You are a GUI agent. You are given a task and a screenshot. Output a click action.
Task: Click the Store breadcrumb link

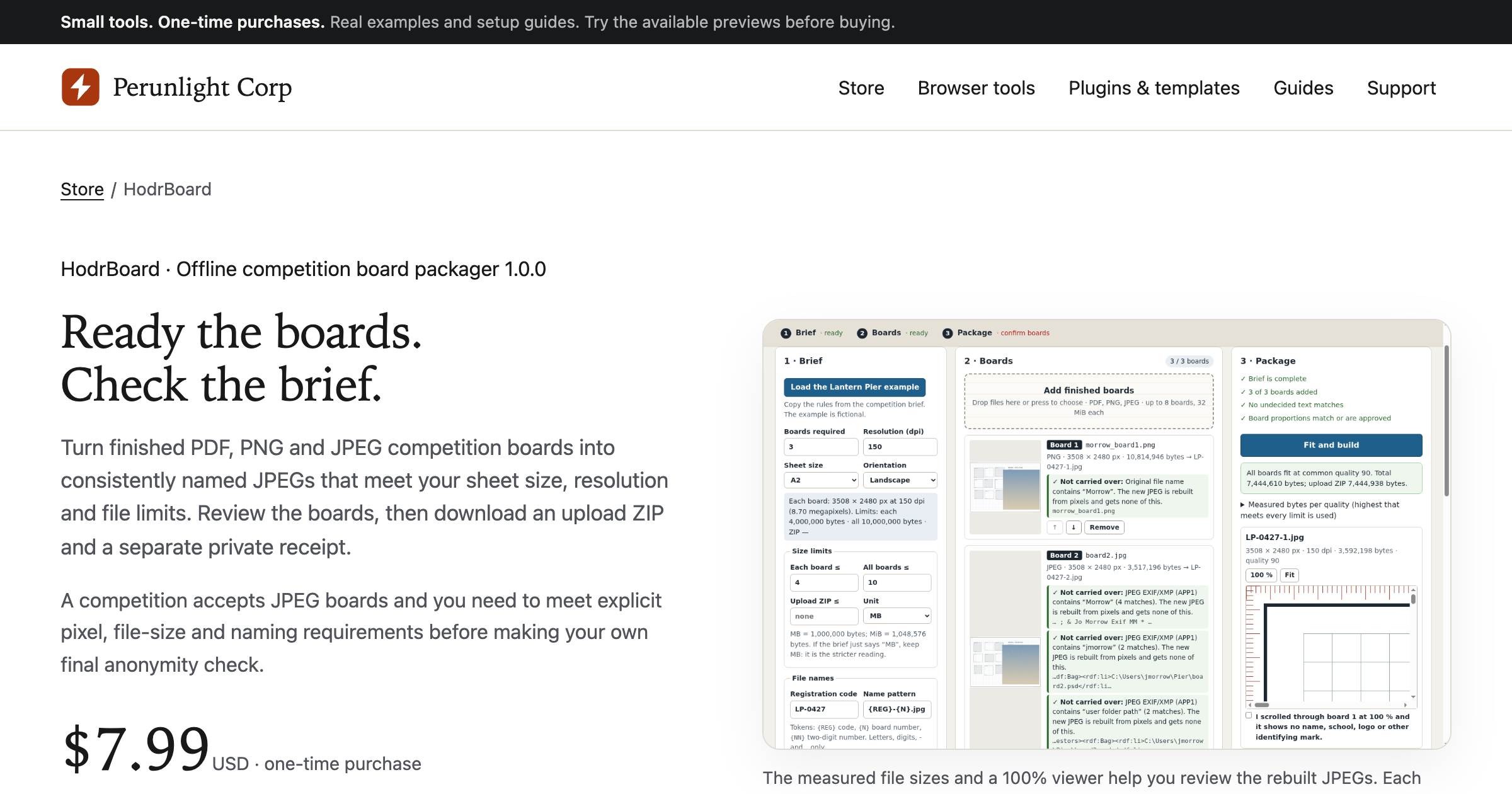pyautogui.click(x=82, y=189)
